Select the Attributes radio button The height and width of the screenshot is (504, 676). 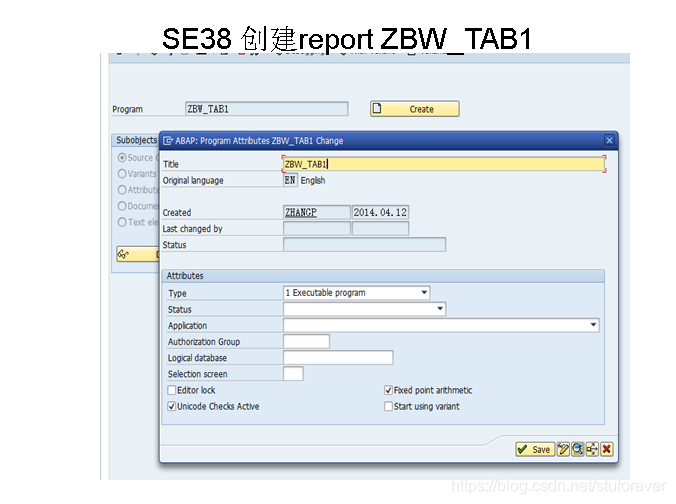pos(122,190)
